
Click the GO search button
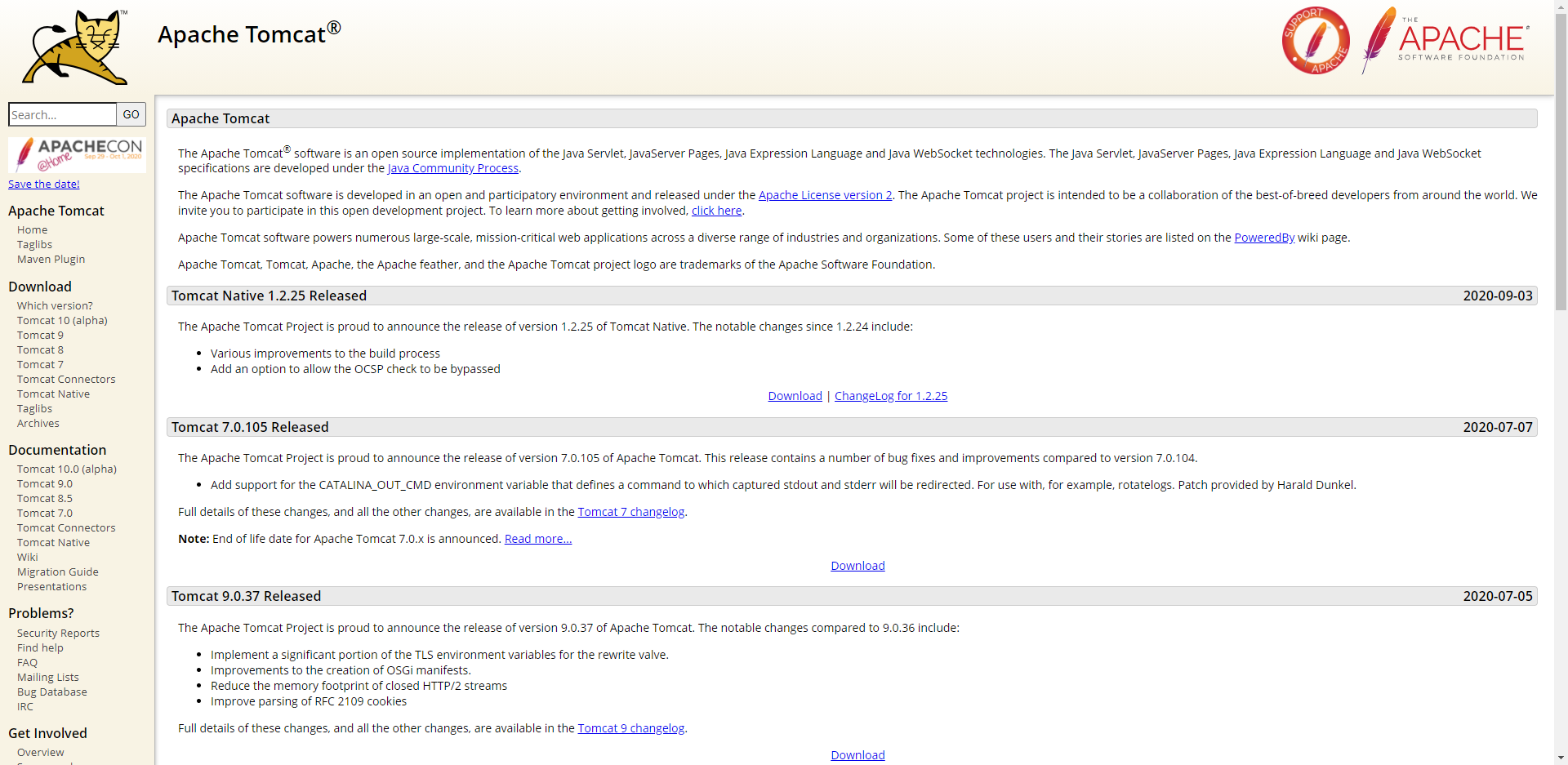click(131, 114)
